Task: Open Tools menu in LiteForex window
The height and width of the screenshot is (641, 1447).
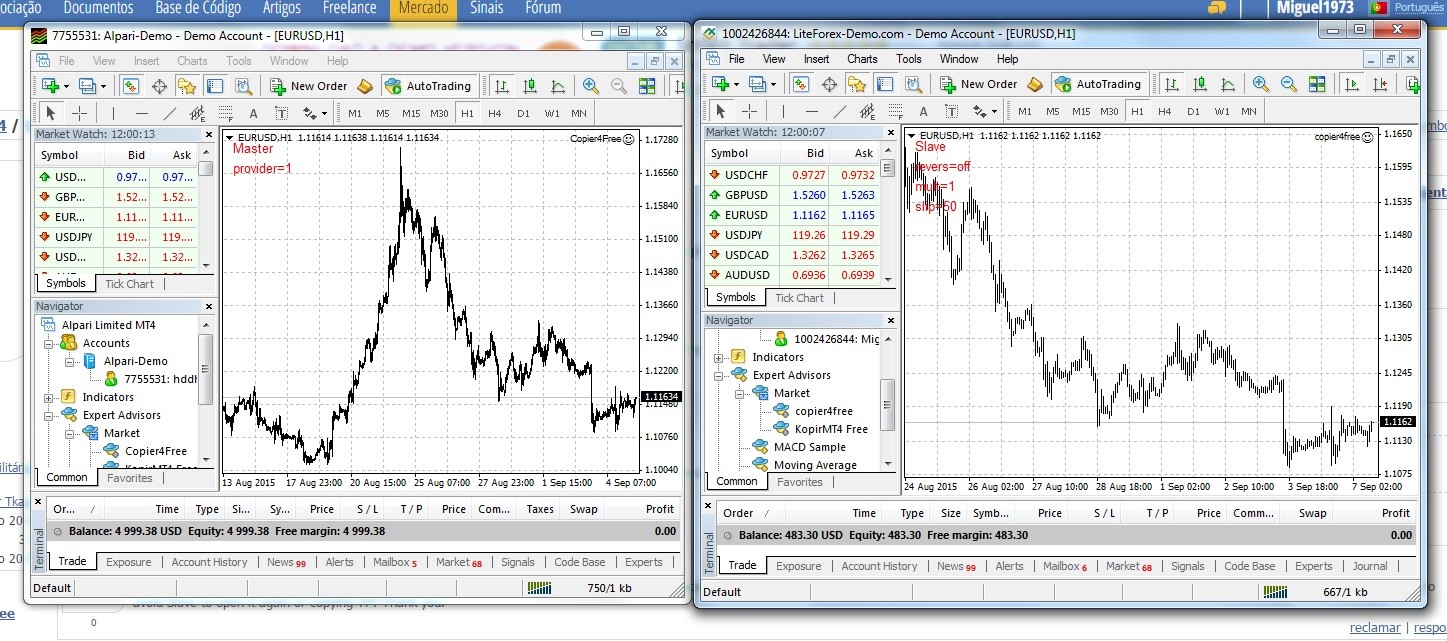Action: (x=908, y=59)
